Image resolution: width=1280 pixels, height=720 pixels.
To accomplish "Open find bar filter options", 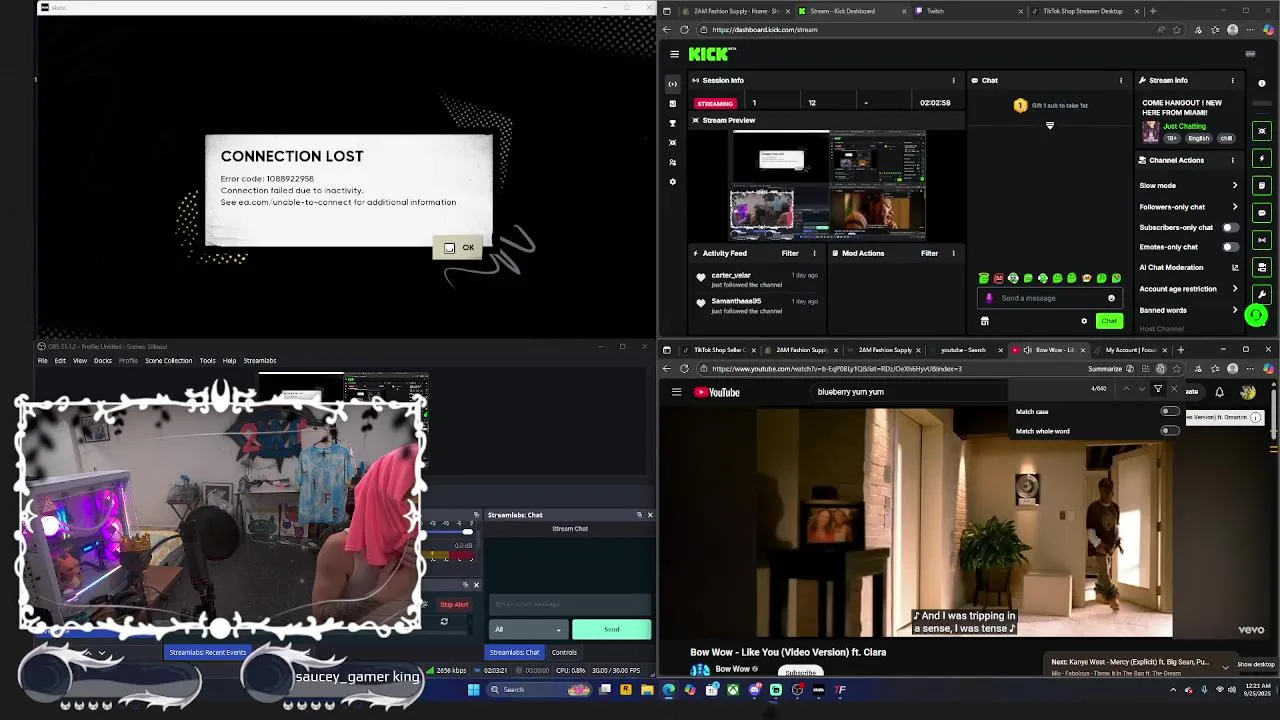I will coord(1158,388).
